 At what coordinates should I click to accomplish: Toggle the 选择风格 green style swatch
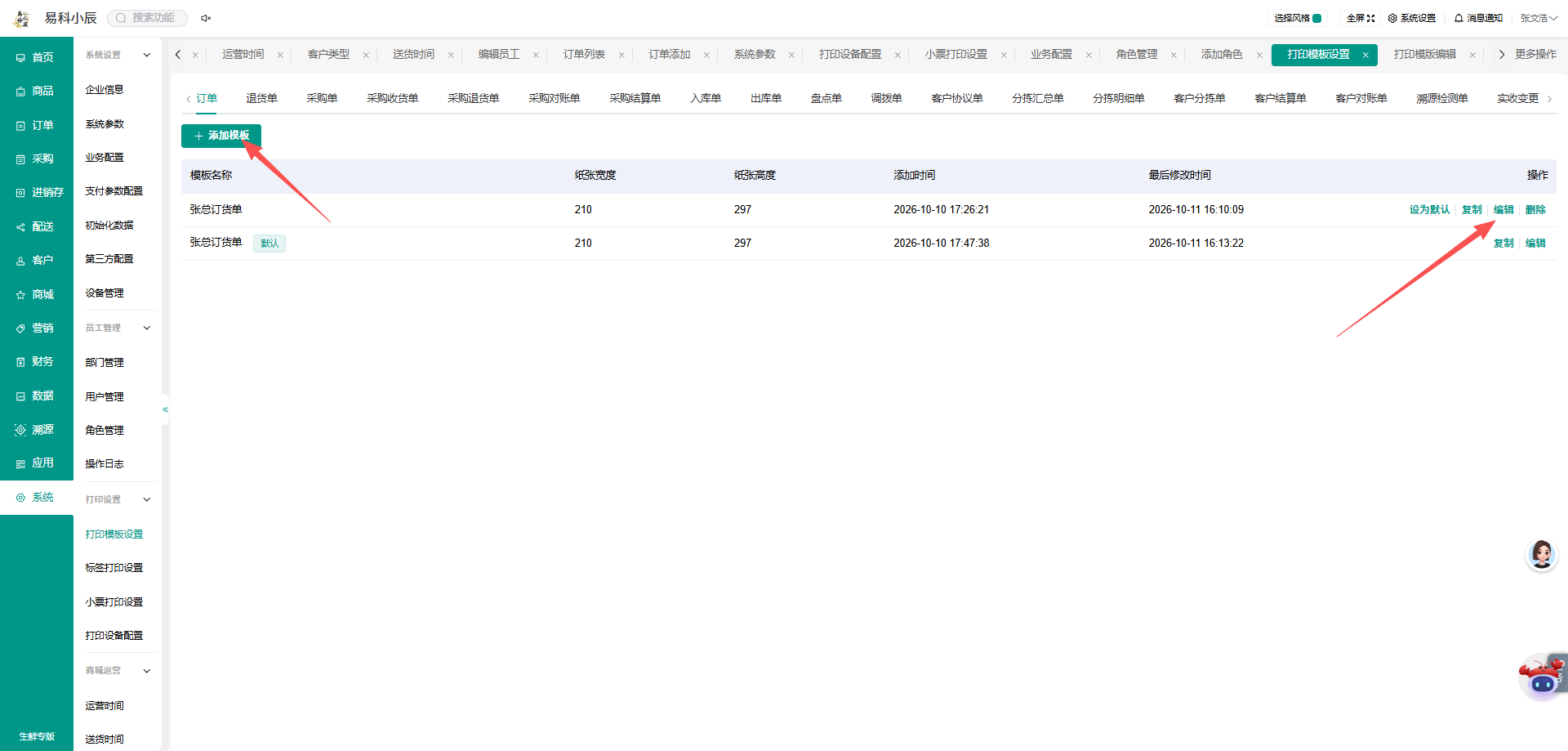pyautogui.click(x=1317, y=18)
